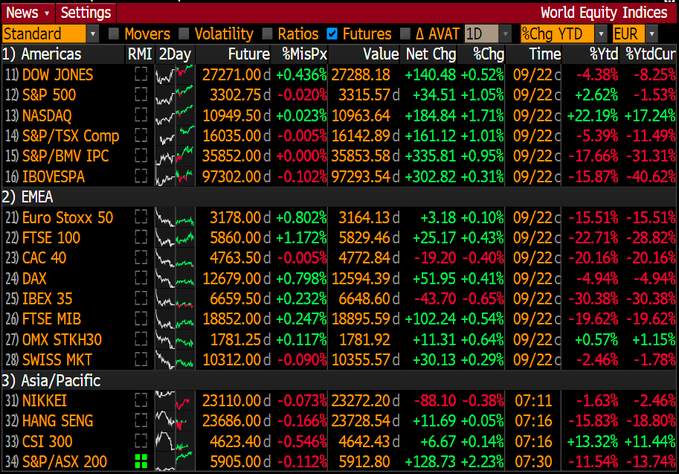Expand the EUR currency dropdown arrow
The image size is (679, 474).
click(x=652, y=34)
